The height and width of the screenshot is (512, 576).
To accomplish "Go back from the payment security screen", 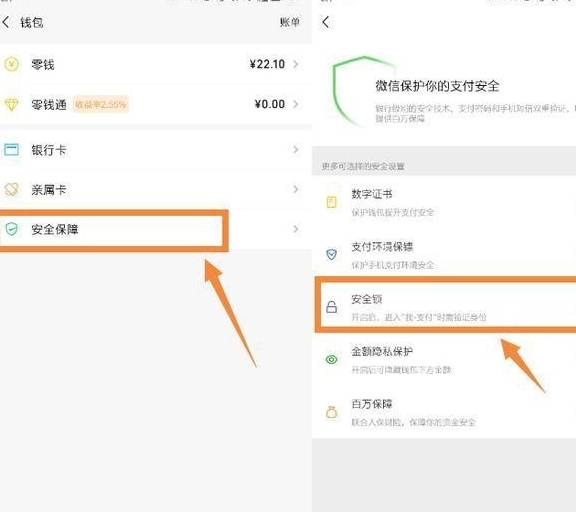I will 325,22.
